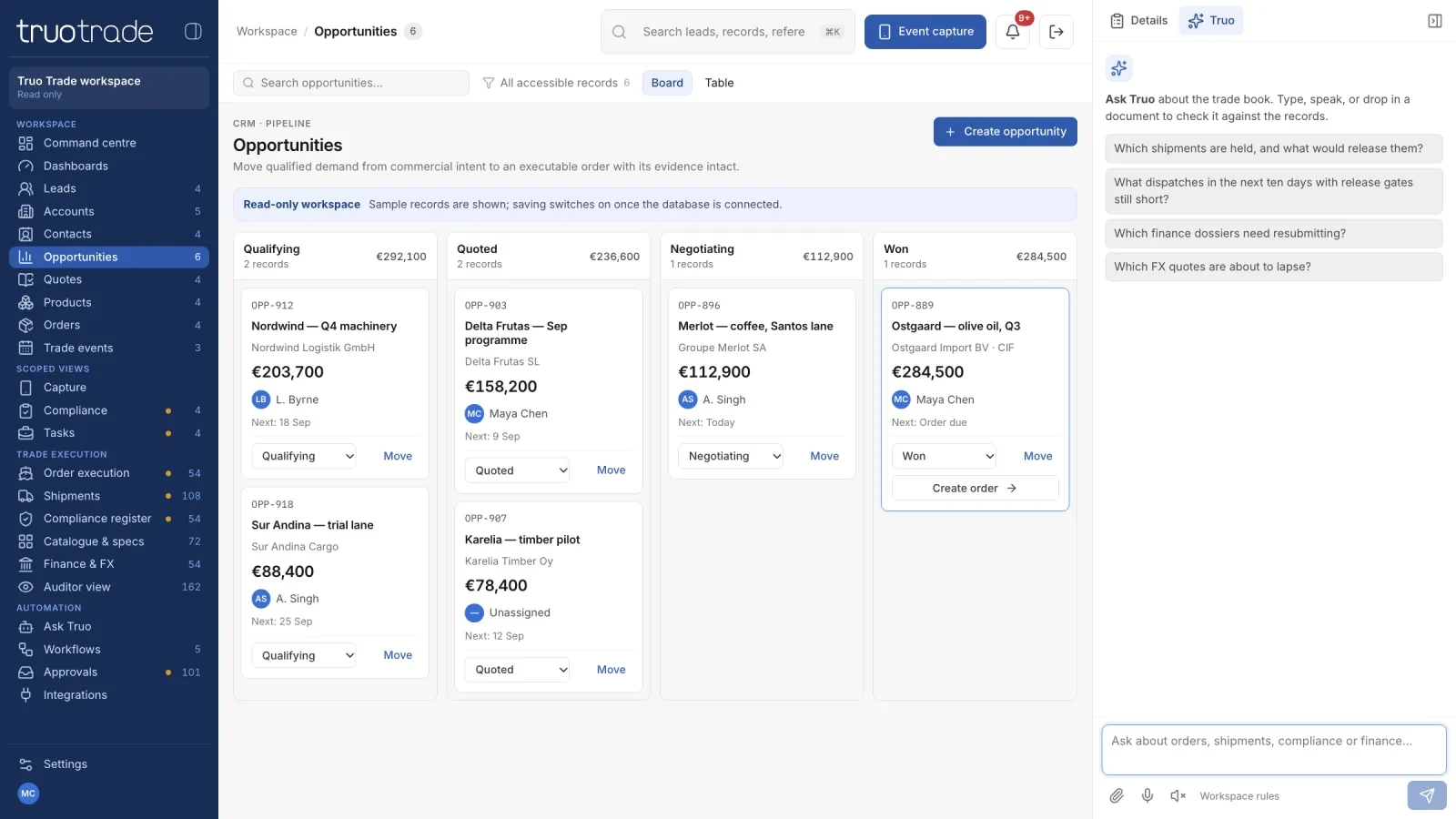Click the Event capture button
Image resolution: width=1456 pixels, height=819 pixels.
pos(925,32)
